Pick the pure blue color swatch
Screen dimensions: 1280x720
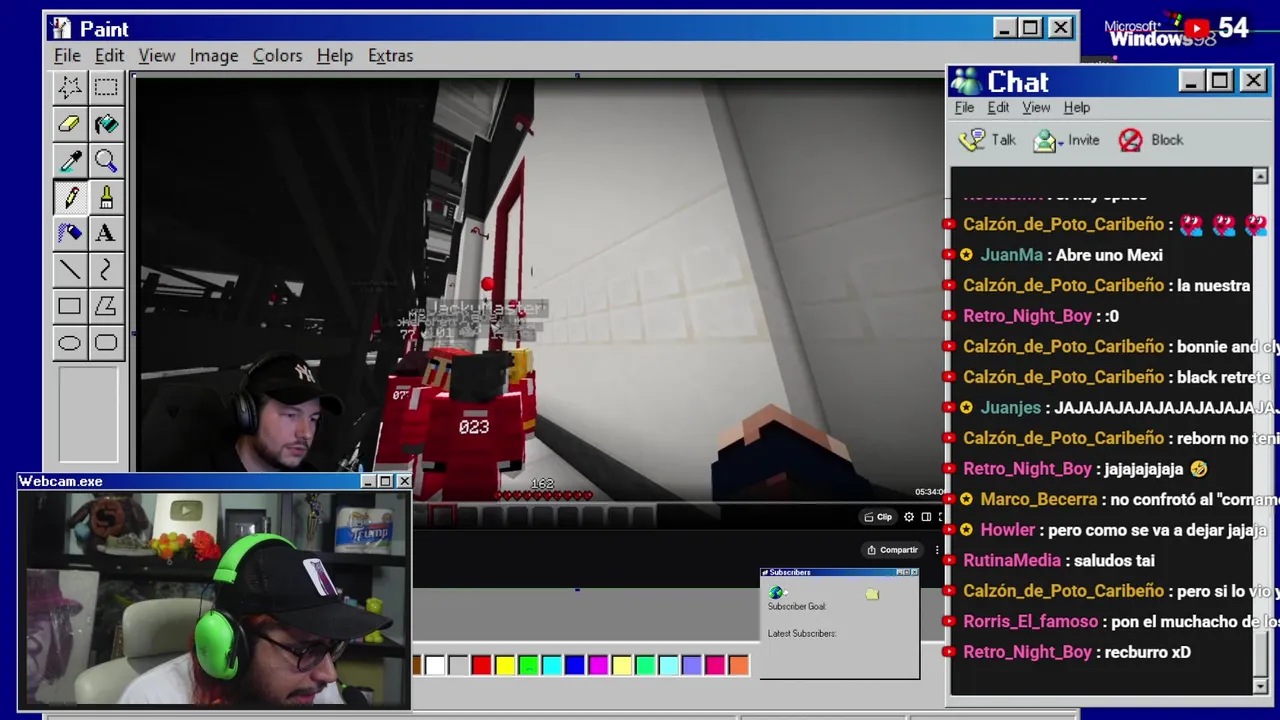tap(575, 665)
